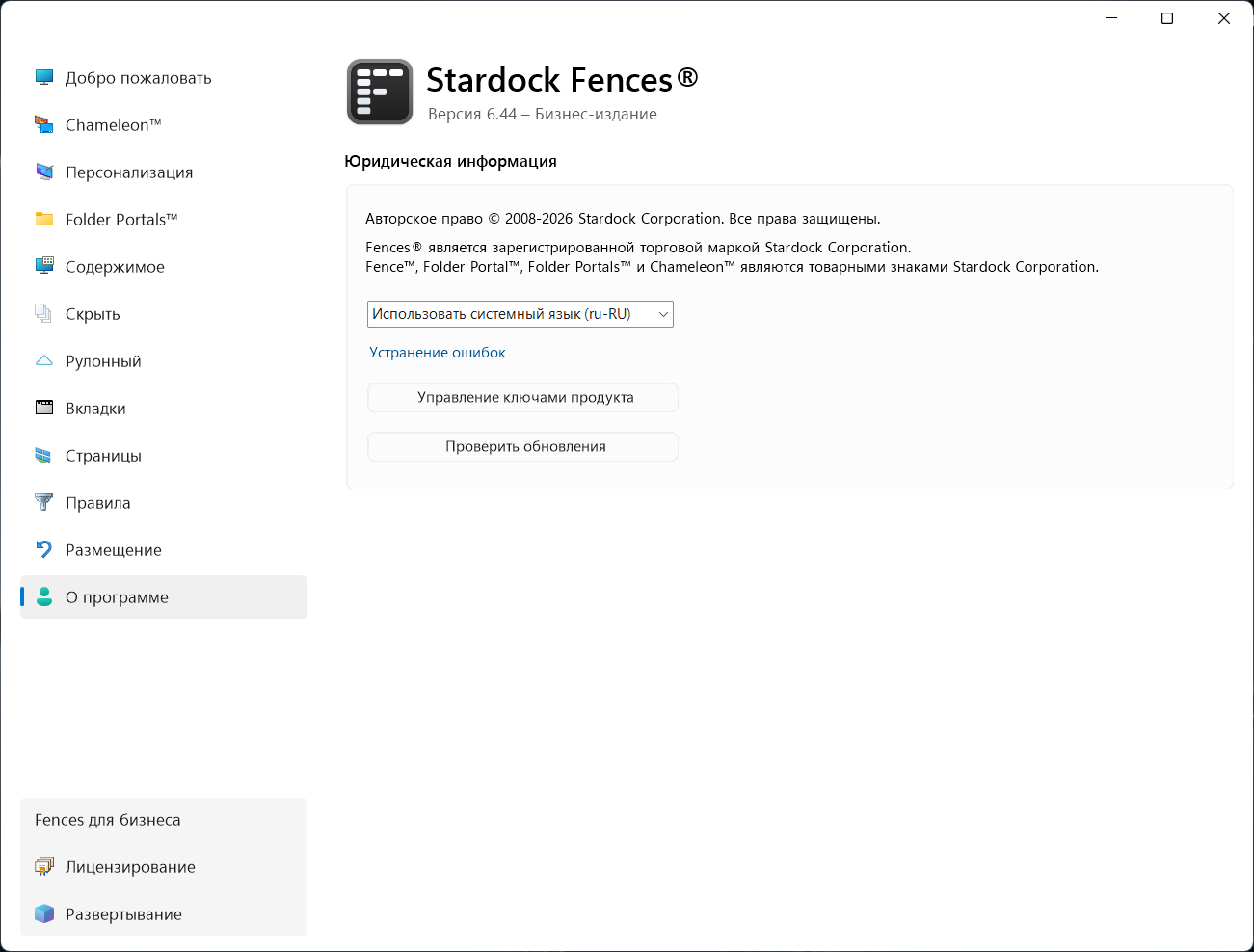Click the Страницы pages icon

coord(44,455)
